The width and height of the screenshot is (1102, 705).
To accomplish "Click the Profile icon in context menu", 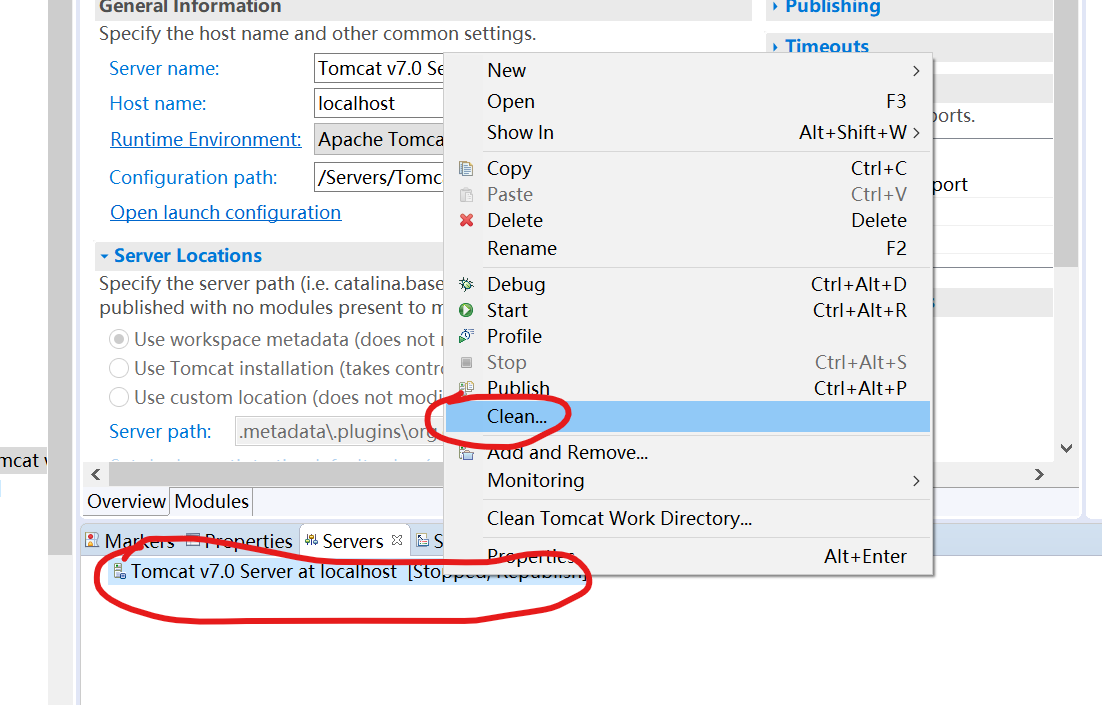I will [x=466, y=336].
